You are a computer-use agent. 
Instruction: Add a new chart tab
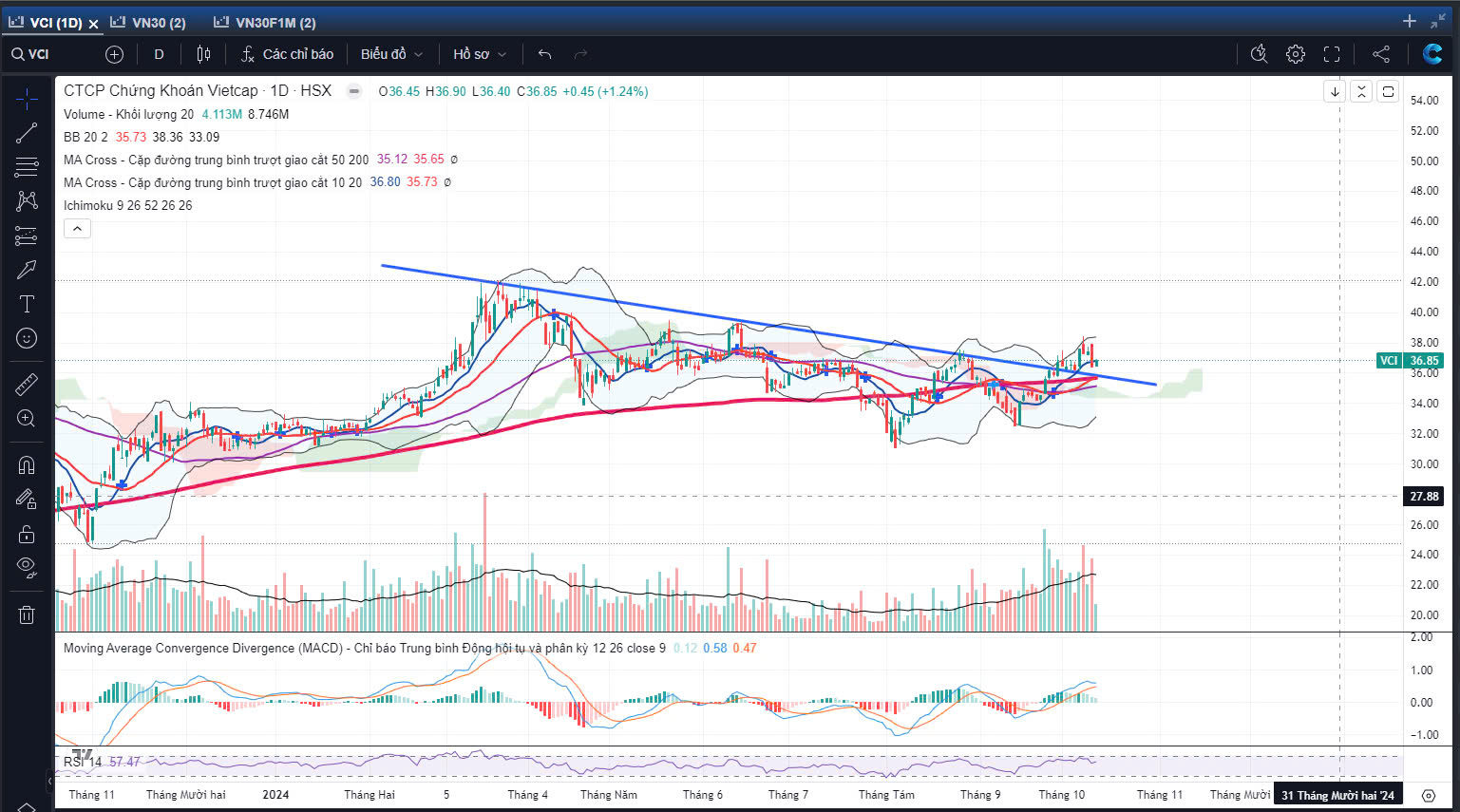[1410, 21]
